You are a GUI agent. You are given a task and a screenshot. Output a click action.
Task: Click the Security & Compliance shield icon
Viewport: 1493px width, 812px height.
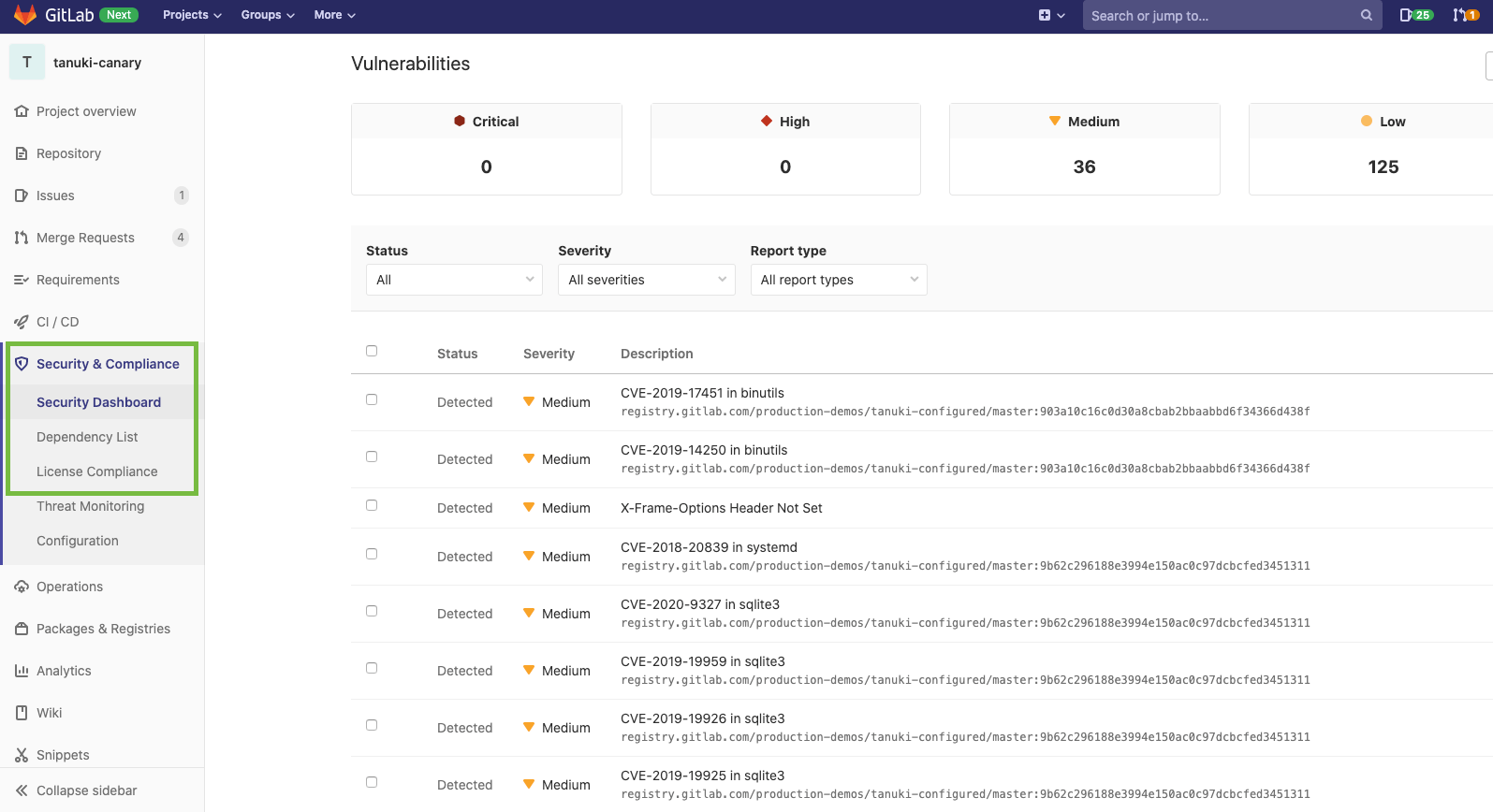[x=22, y=364]
